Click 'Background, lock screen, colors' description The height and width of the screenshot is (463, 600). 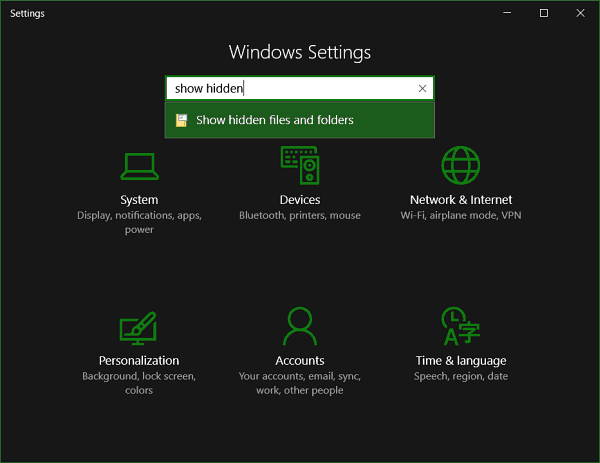tap(139, 383)
